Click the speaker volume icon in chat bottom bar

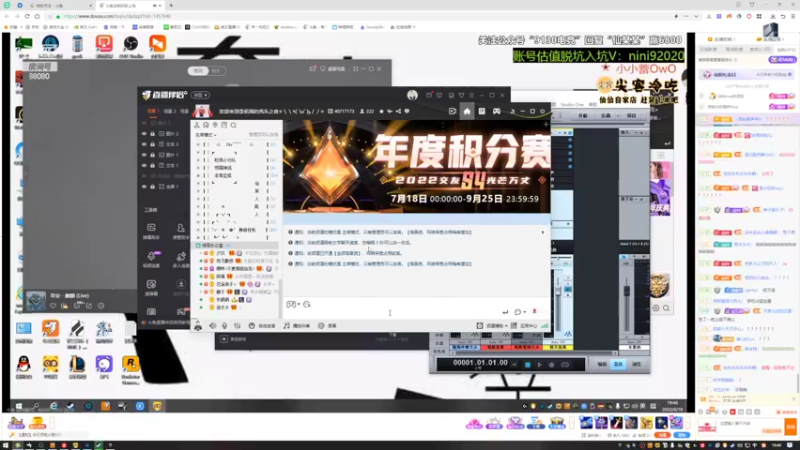pyautogui.click(x=212, y=326)
